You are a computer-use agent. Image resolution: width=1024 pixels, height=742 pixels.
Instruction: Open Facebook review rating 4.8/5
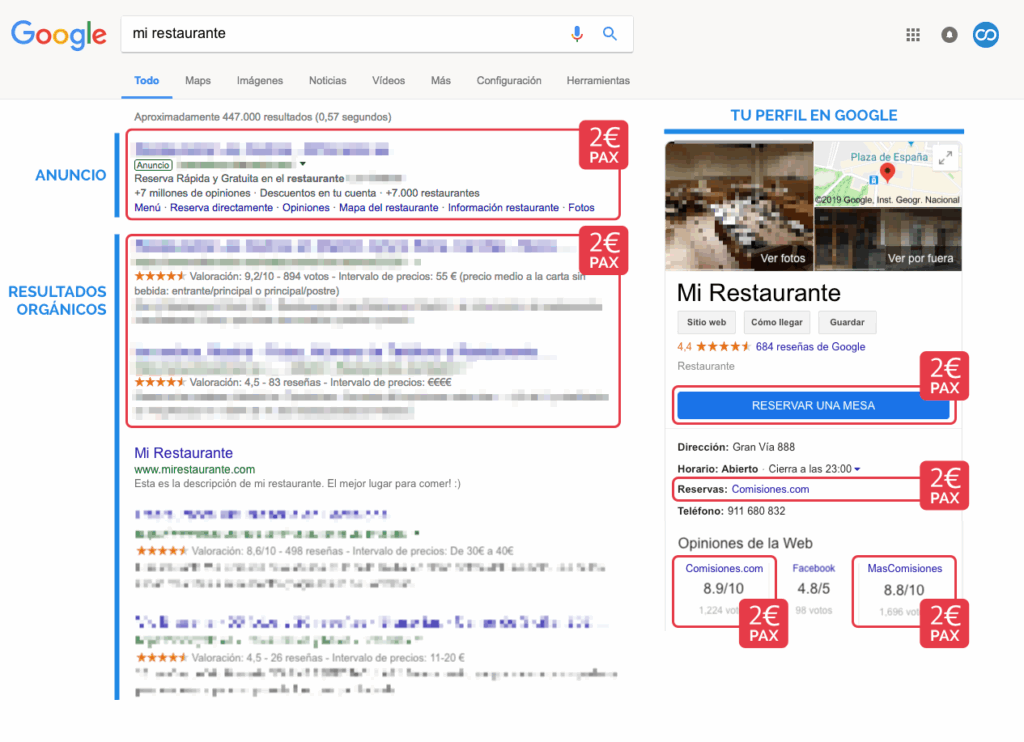tap(814, 589)
